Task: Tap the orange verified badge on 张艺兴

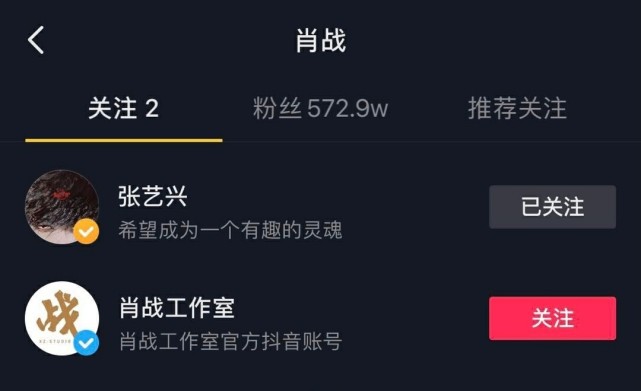Action: [x=86, y=231]
